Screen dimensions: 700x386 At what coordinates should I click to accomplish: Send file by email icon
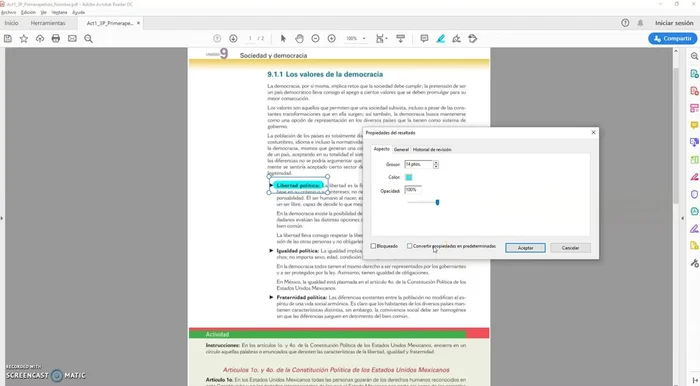tap(72, 39)
